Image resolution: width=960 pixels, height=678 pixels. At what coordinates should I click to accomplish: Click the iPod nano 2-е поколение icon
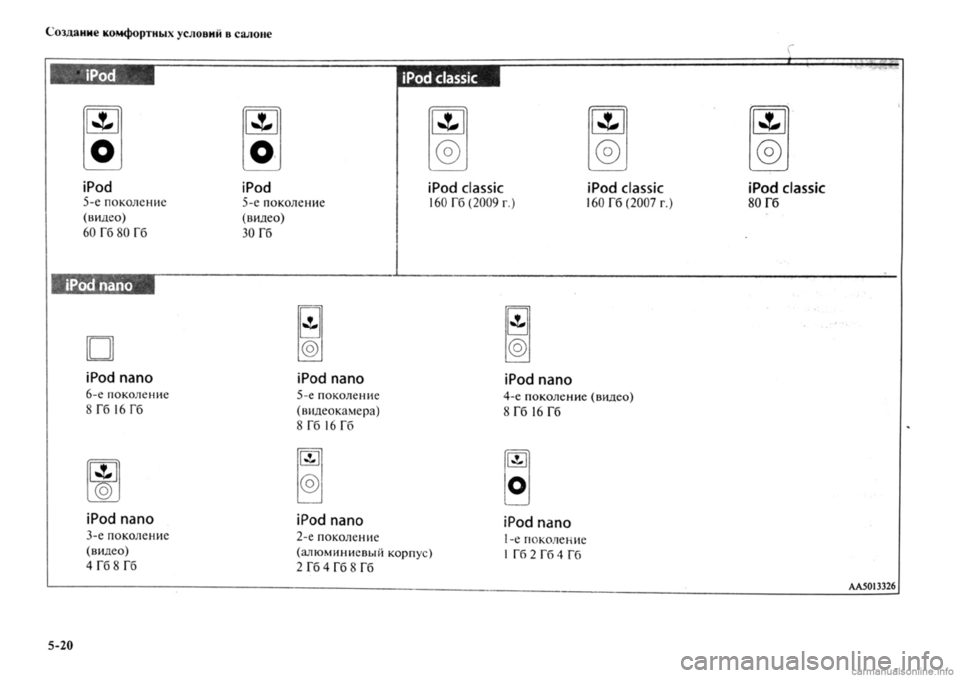click(310, 476)
